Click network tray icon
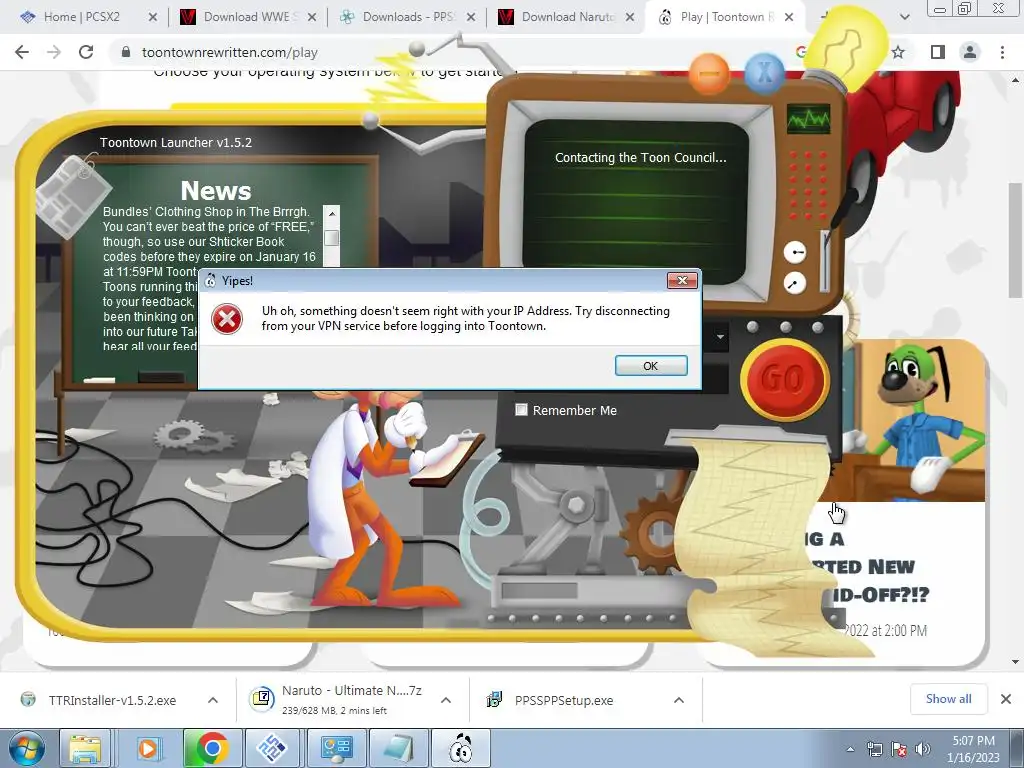Image resolution: width=1024 pixels, height=768 pixels. pos(874,749)
